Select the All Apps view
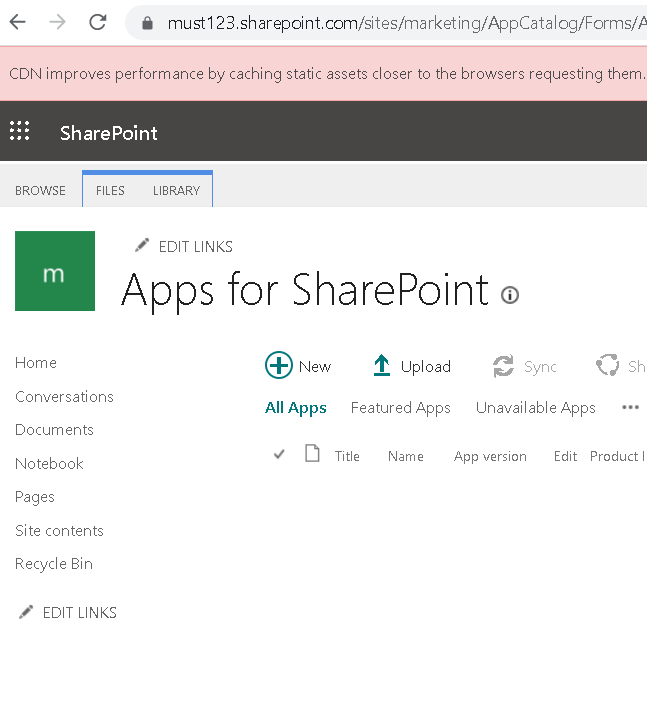 coord(296,407)
